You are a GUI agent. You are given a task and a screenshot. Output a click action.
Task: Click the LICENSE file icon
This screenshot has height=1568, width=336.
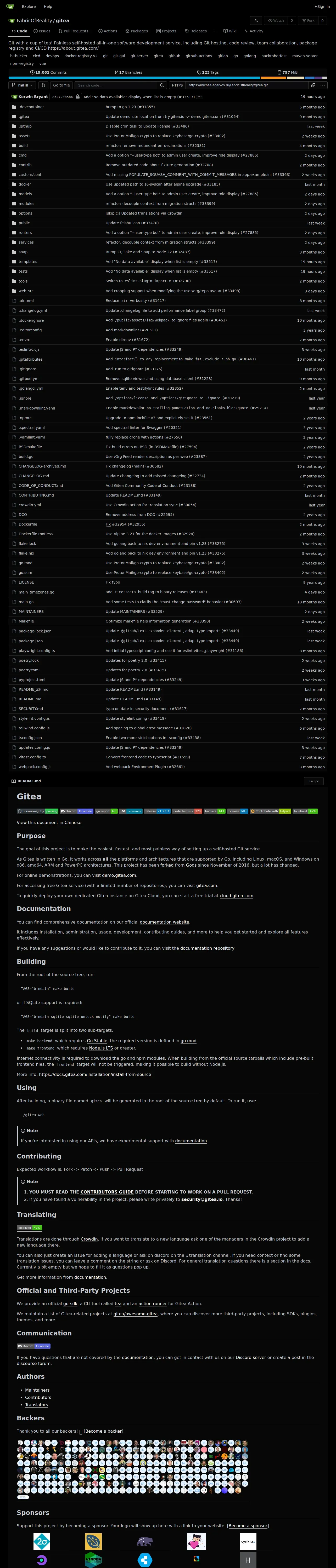tap(14, 583)
